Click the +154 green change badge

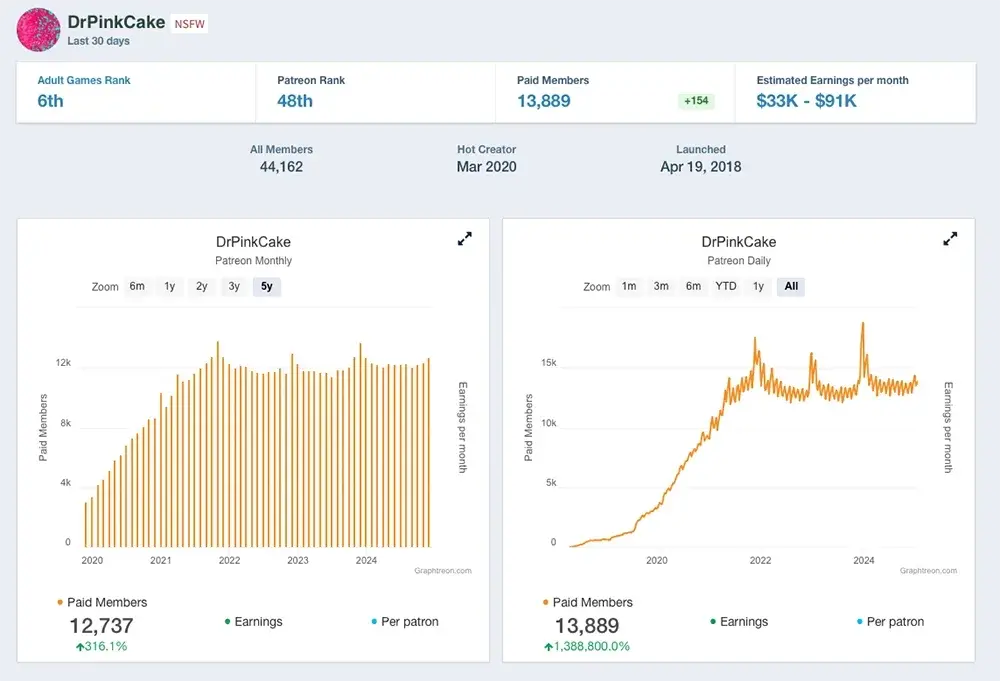coord(696,101)
